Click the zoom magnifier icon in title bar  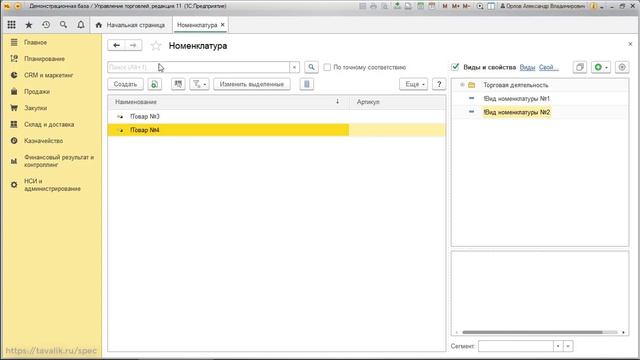click(480, 6)
